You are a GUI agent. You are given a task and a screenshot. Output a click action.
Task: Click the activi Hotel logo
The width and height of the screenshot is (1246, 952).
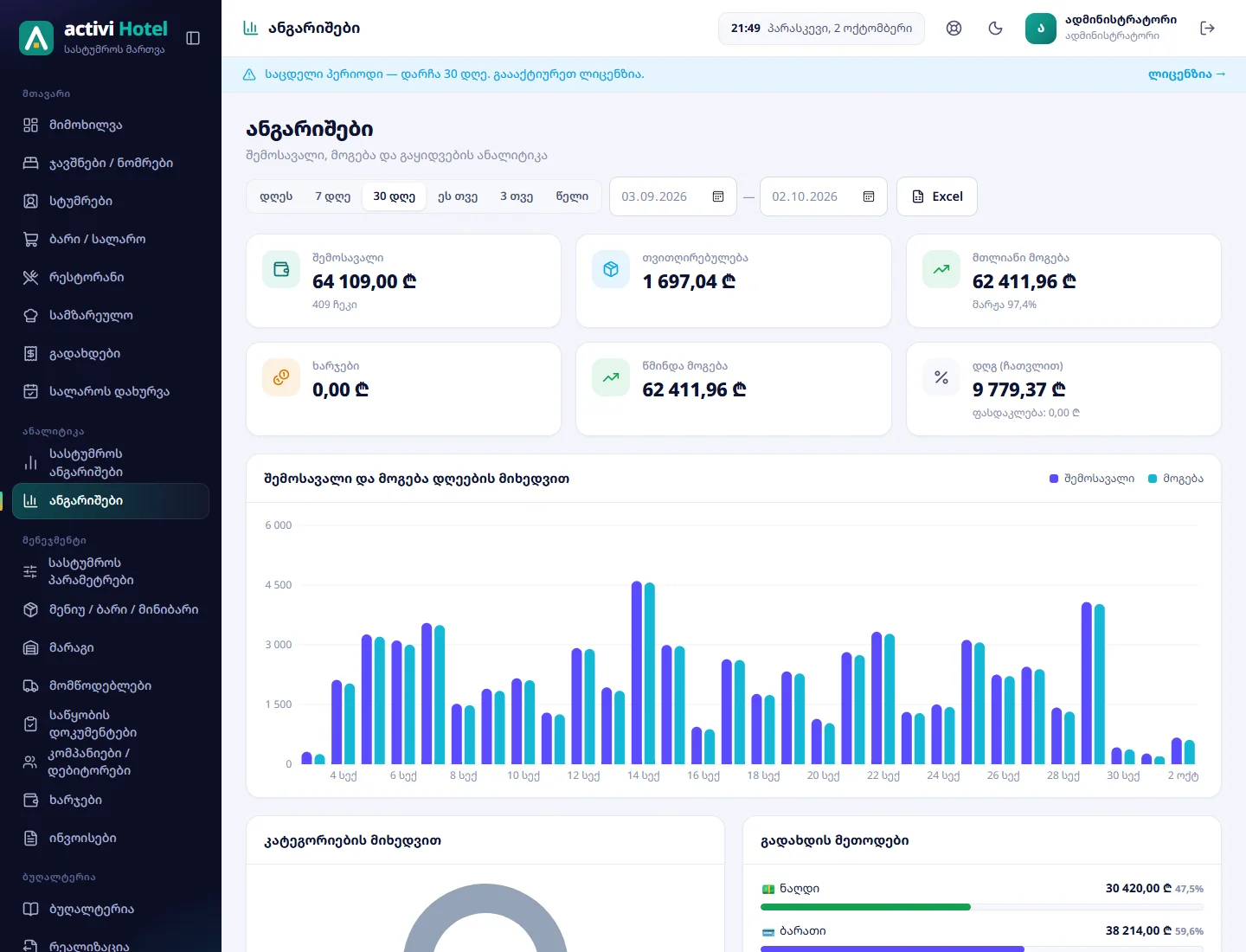pos(93,38)
